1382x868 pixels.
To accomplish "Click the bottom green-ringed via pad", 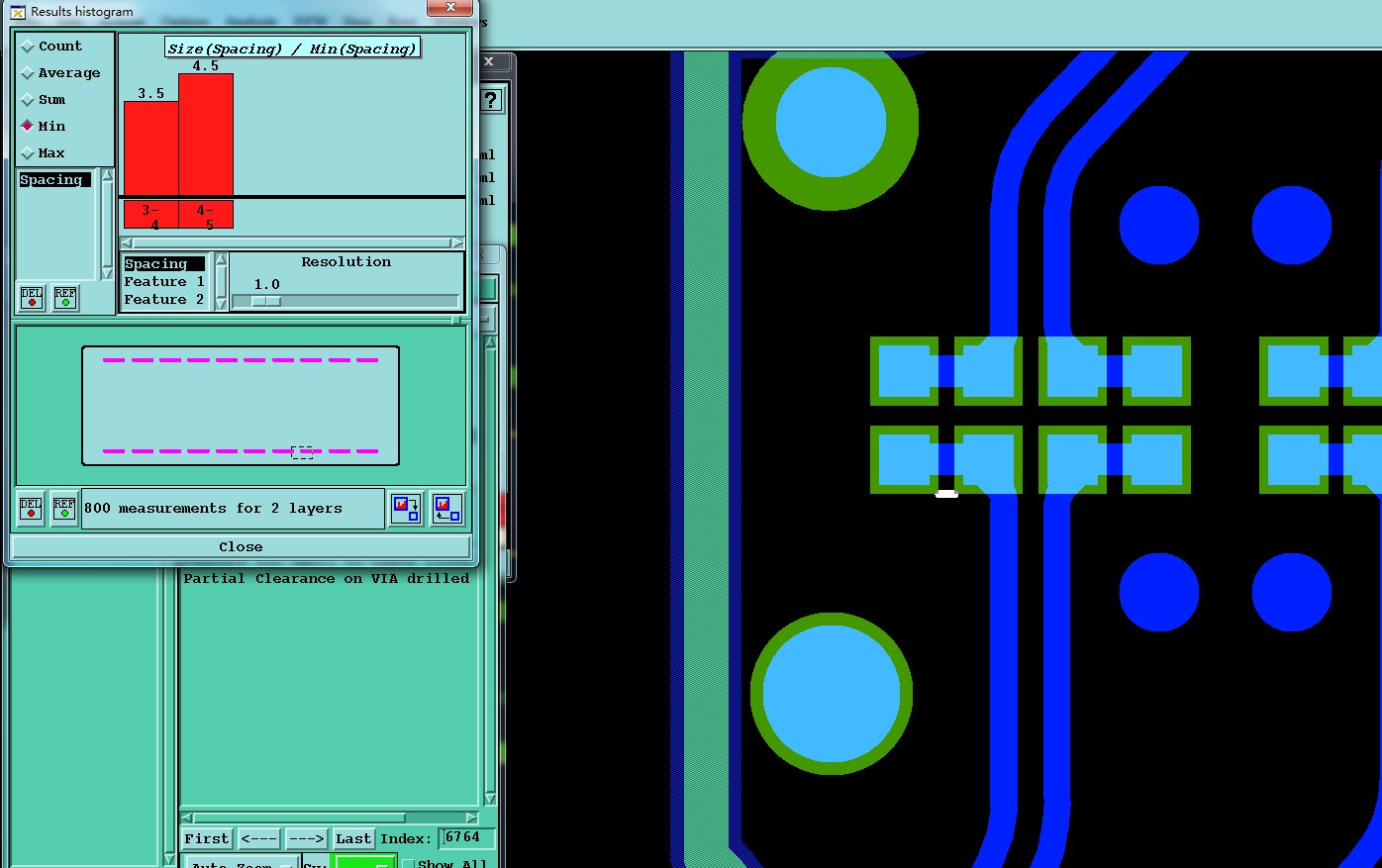I will click(831, 694).
